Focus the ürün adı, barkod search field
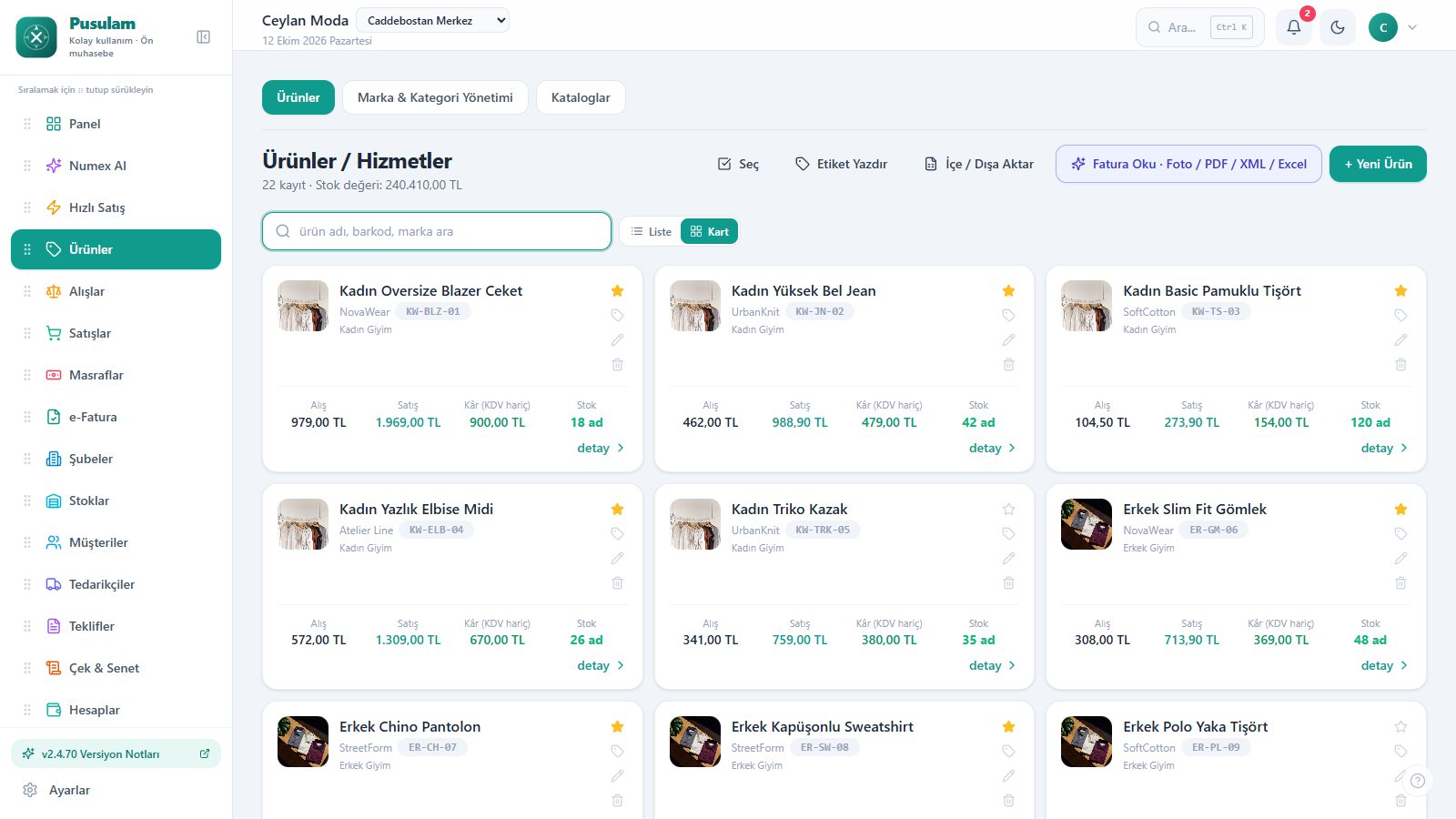This screenshot has height=819, width=1456. click(437, 231)
